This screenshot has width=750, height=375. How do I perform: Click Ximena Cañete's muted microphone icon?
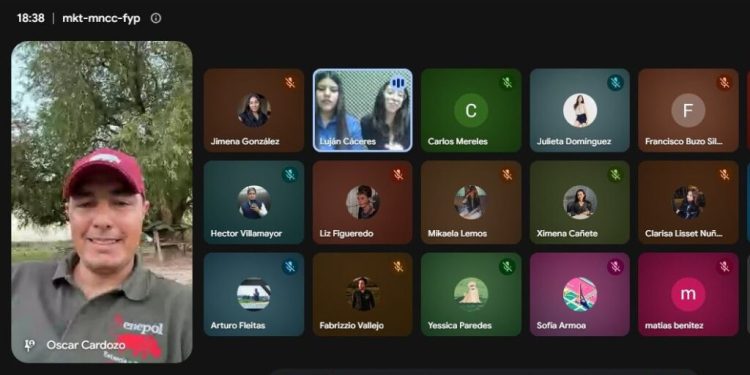pos(616,175)
